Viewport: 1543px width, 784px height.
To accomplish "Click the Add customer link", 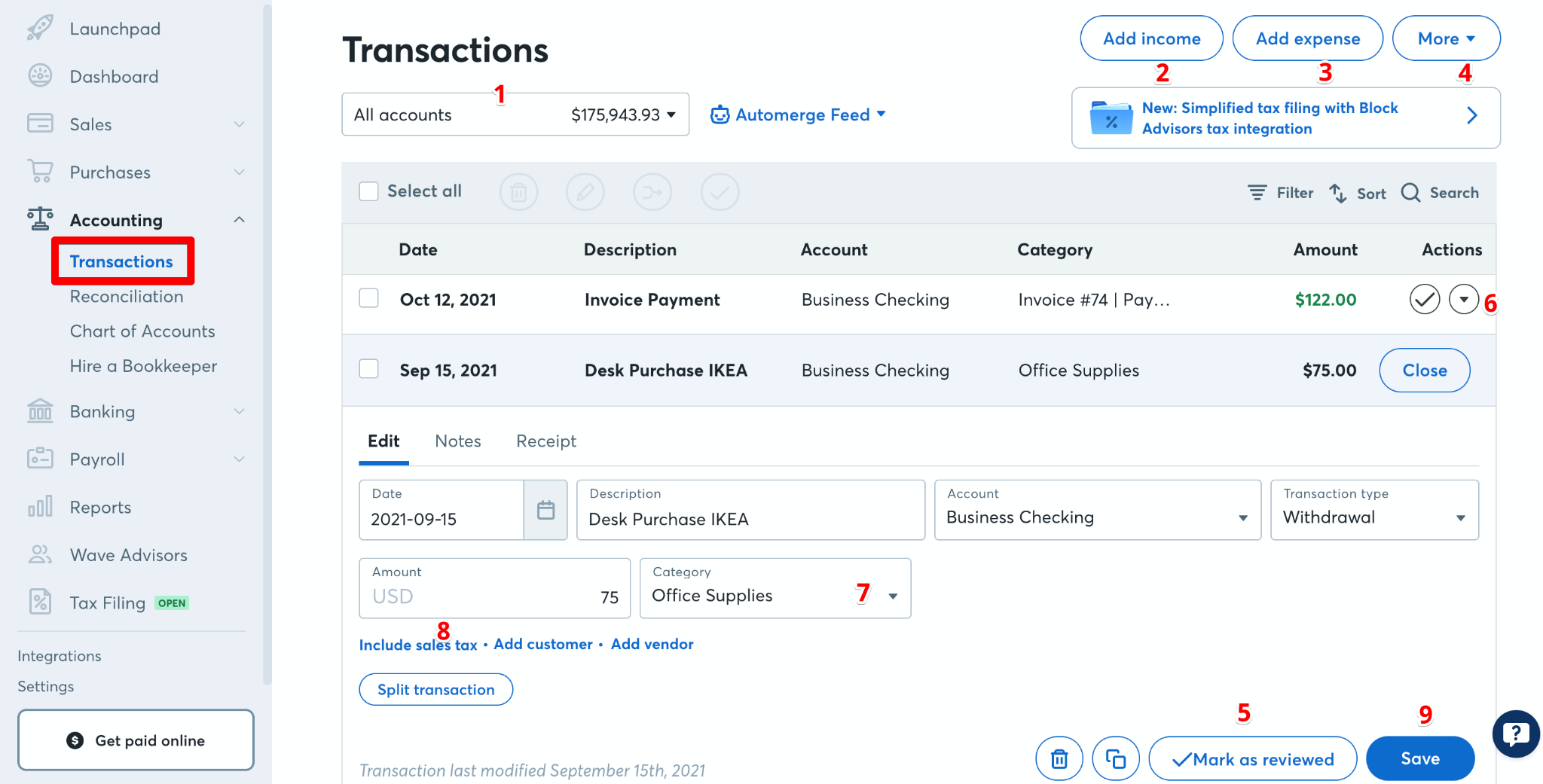I will [x=542, y=644].
